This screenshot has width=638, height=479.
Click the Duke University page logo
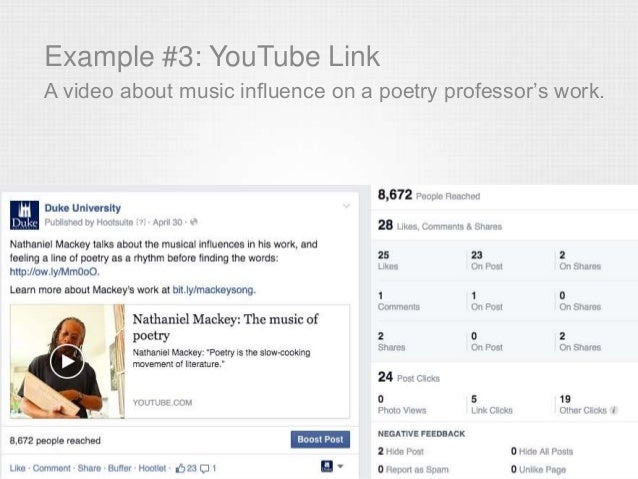point(23,215)
